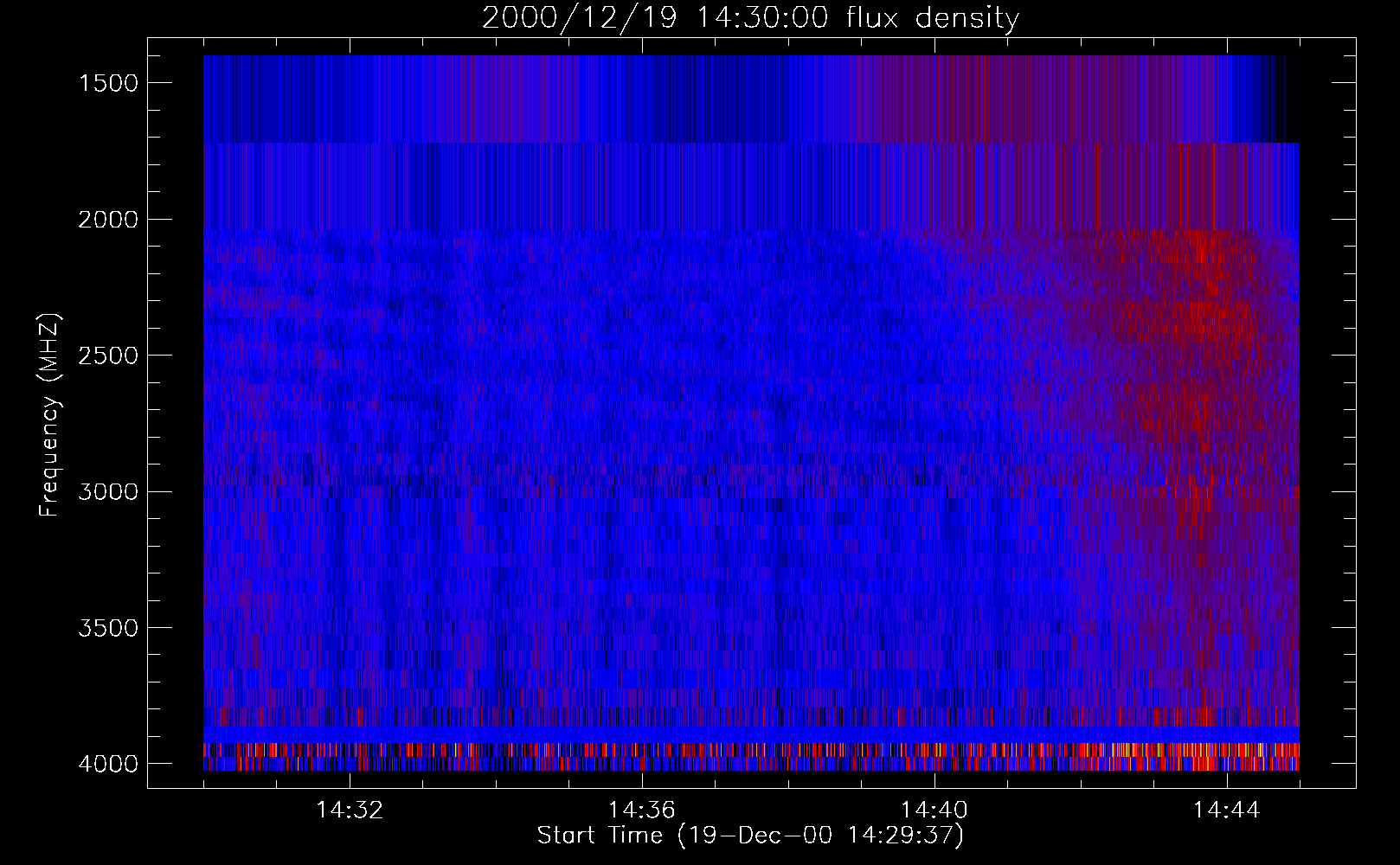Click the 'Start Time (19-Dec-00 14:29:37)' axis title
1400x865 pixels.
tap(750, 836)
